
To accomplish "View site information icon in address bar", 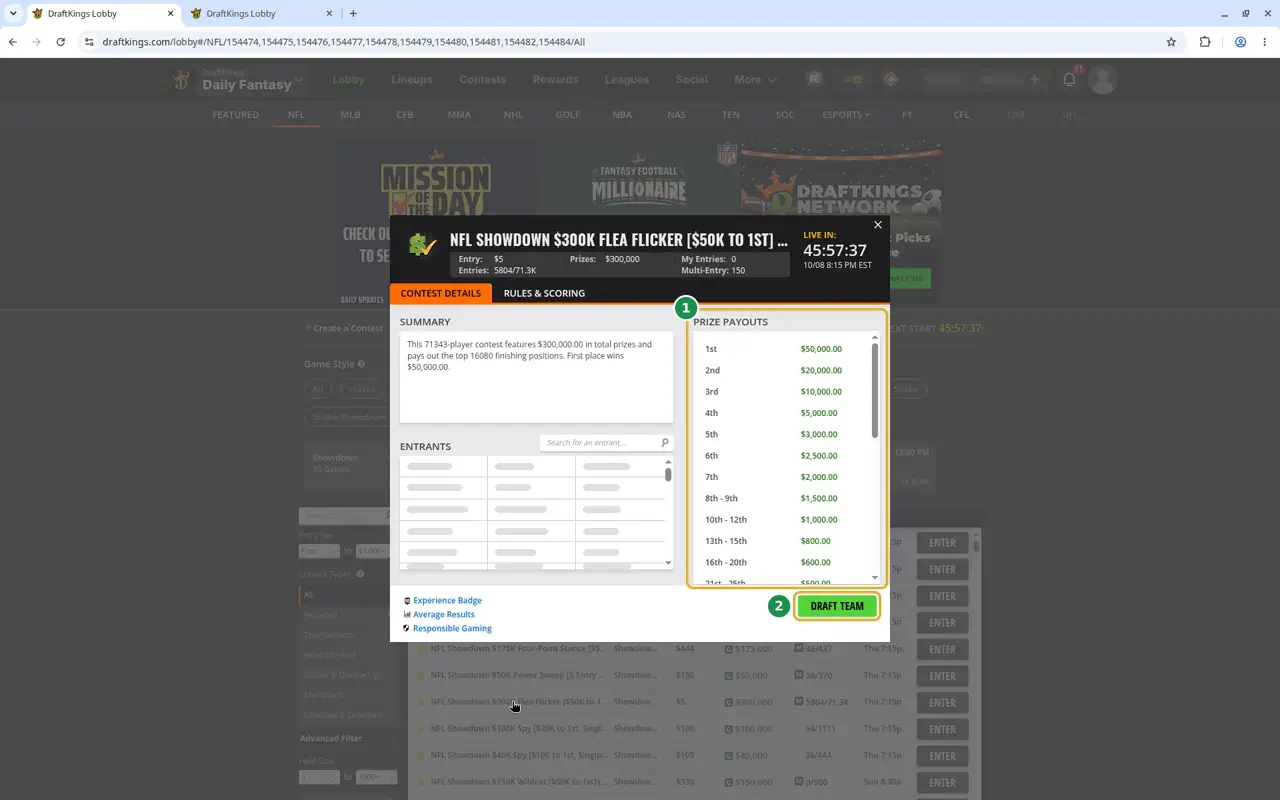I will pyautogui.click(x=89, y=42).
